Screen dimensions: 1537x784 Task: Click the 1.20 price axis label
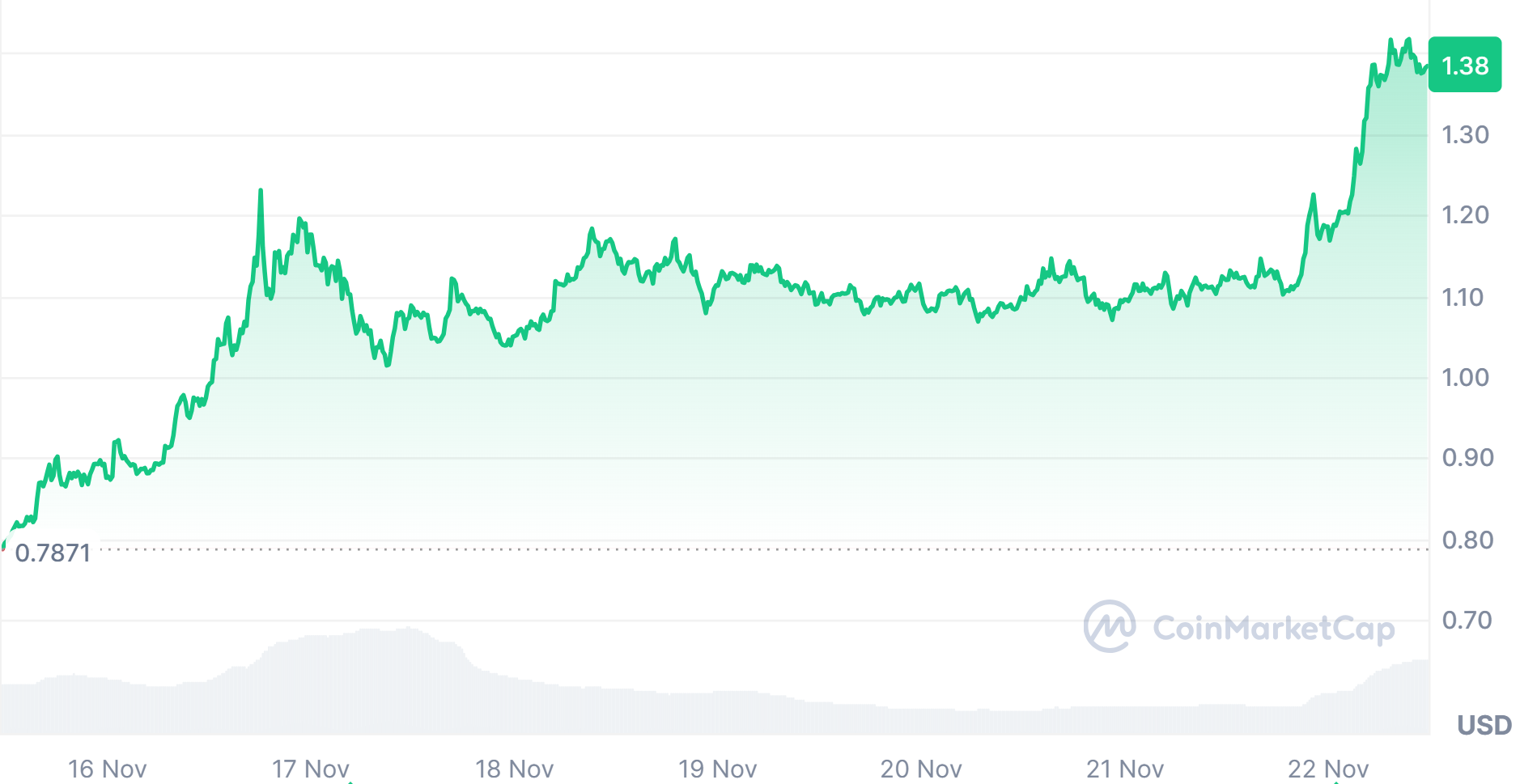coord(1465,214)
